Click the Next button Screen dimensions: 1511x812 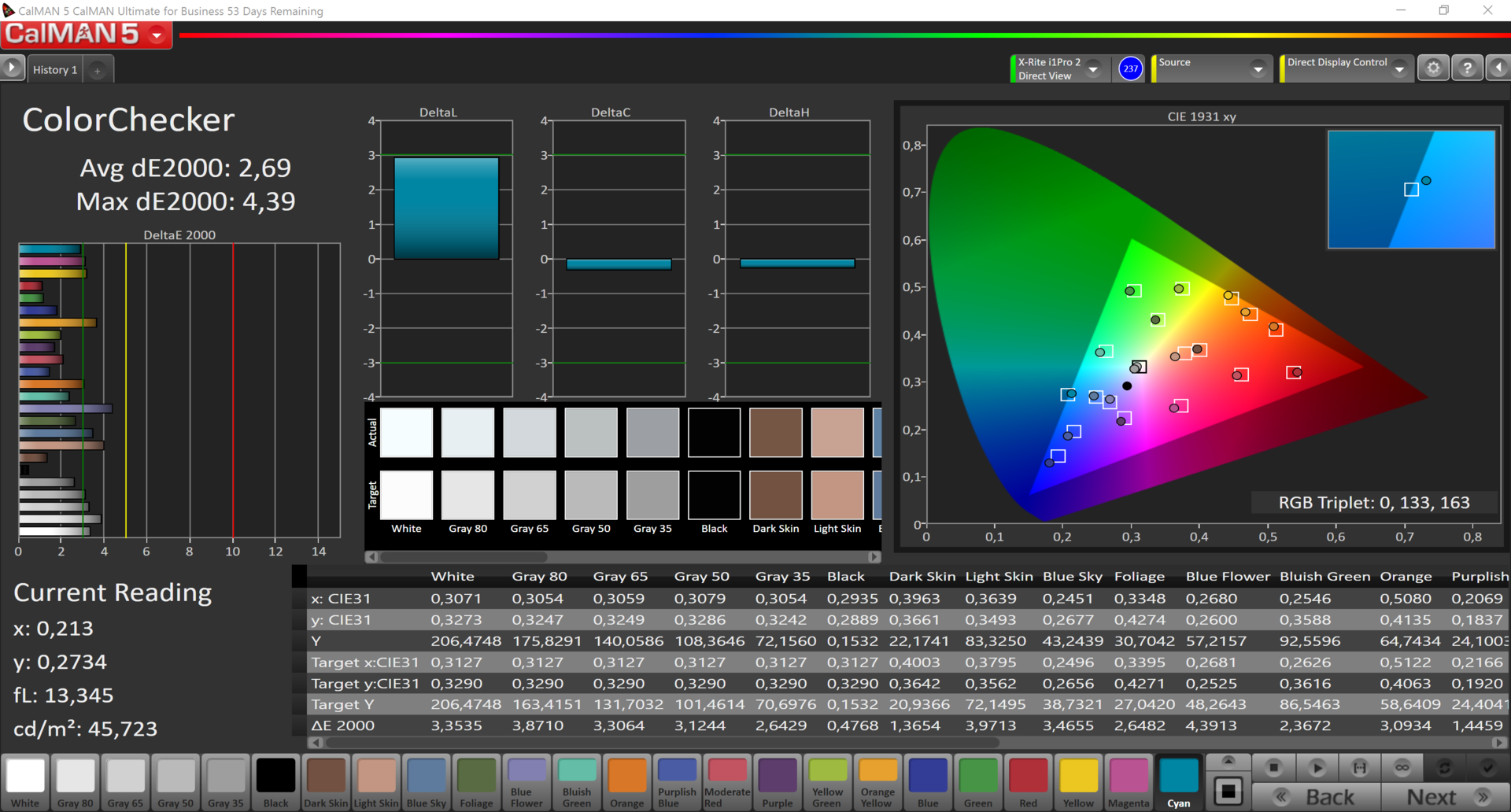(1445, 797)
